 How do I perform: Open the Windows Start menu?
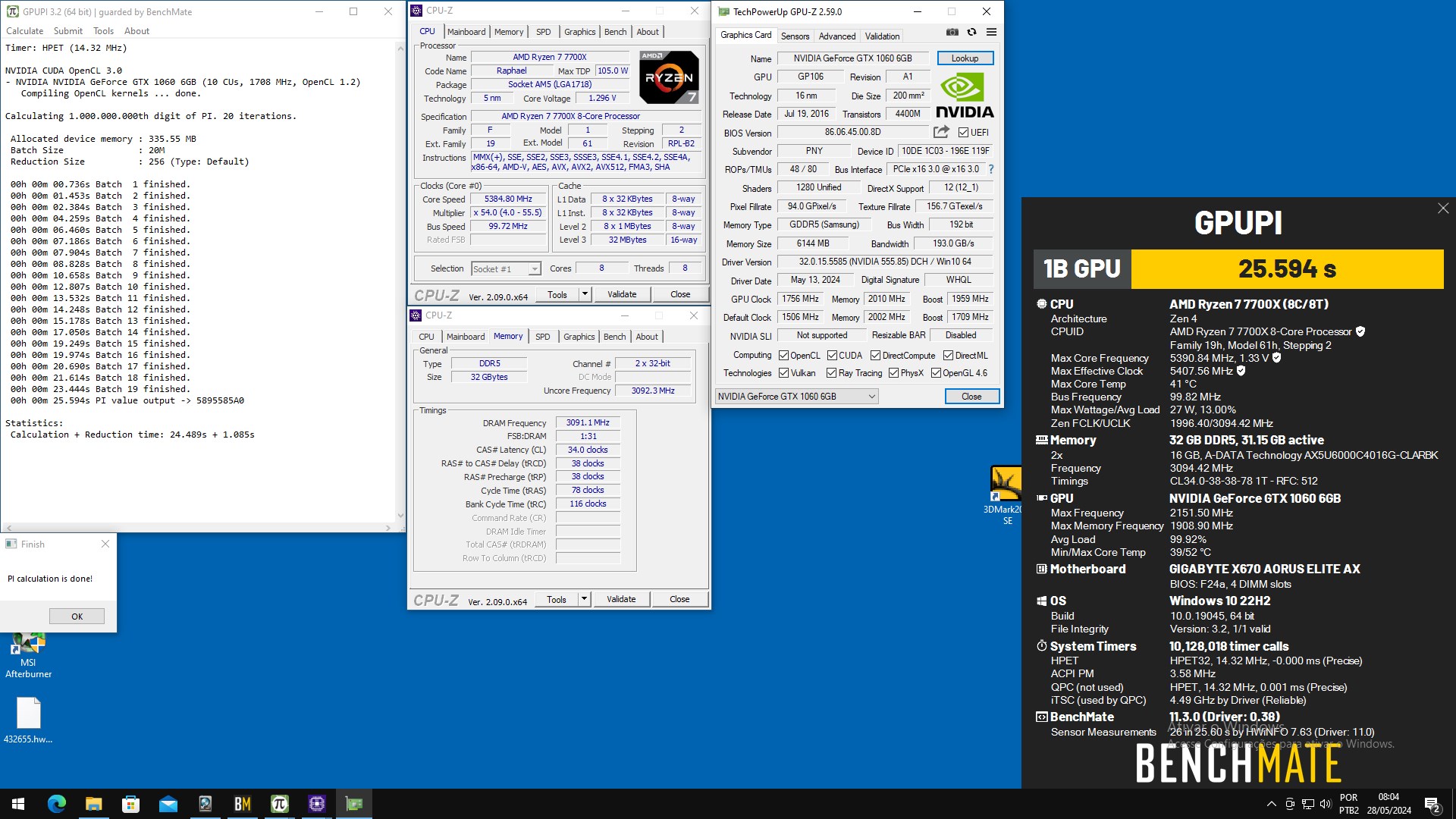[18, 804]
